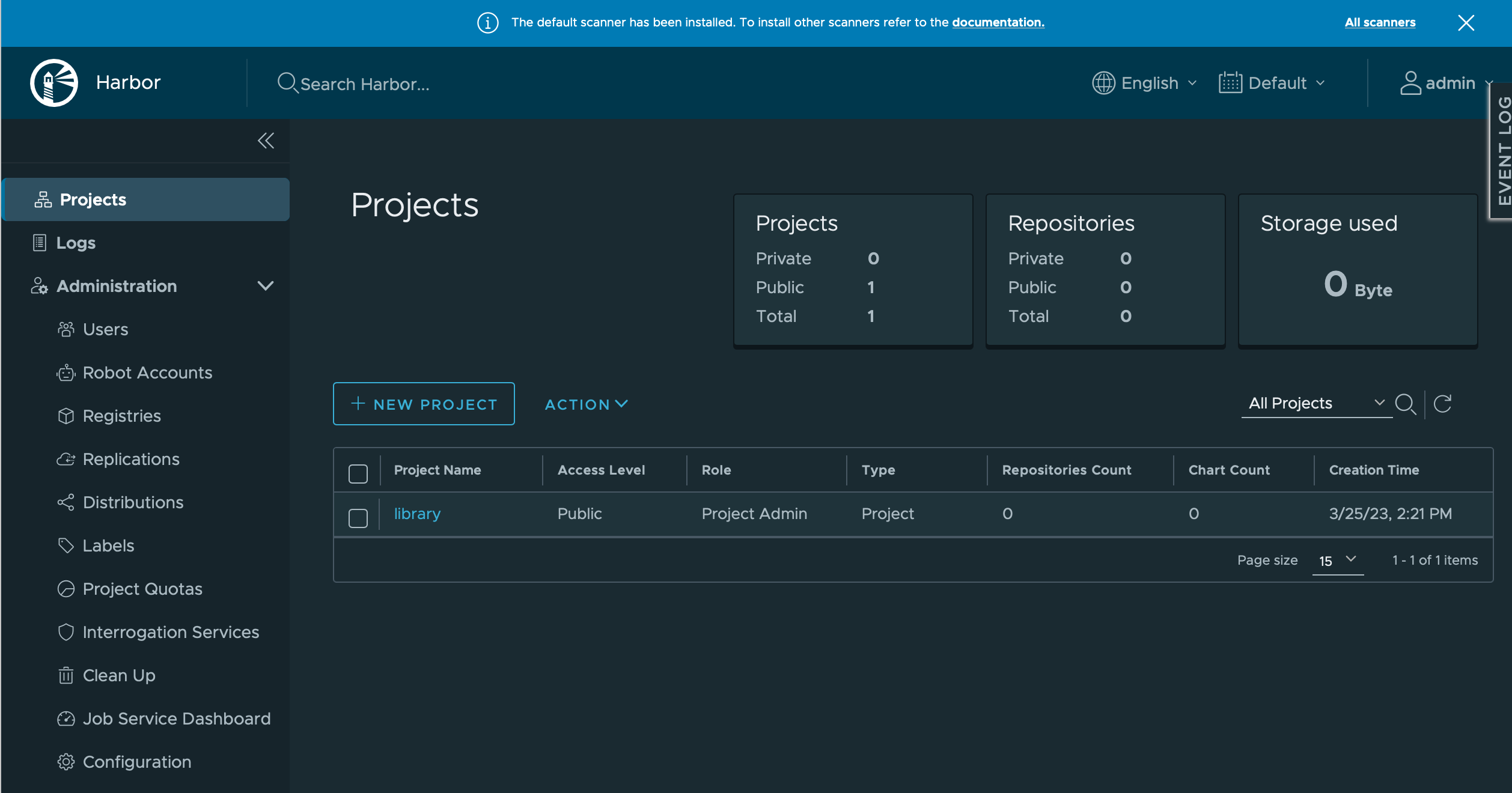This screenshot has width=1512, height=793.
Task: Click the Project Quotas pie icon
Action: tap(66, 589)
